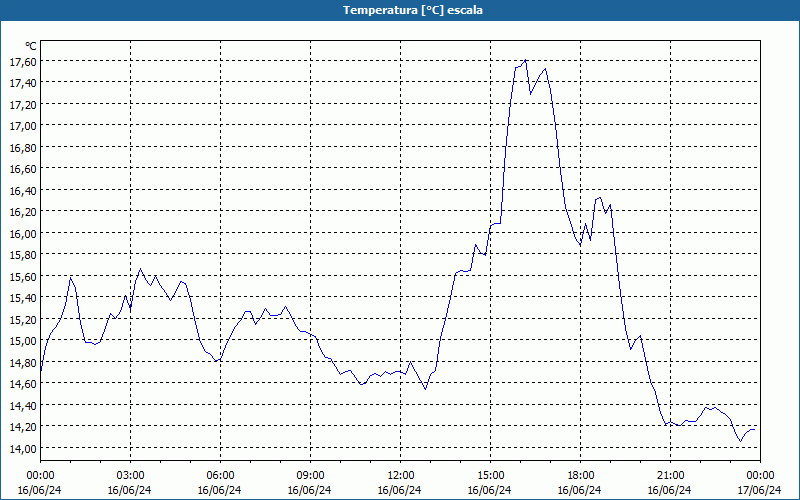
Task: Click the 06:00 time axis label
Action: 220,476
